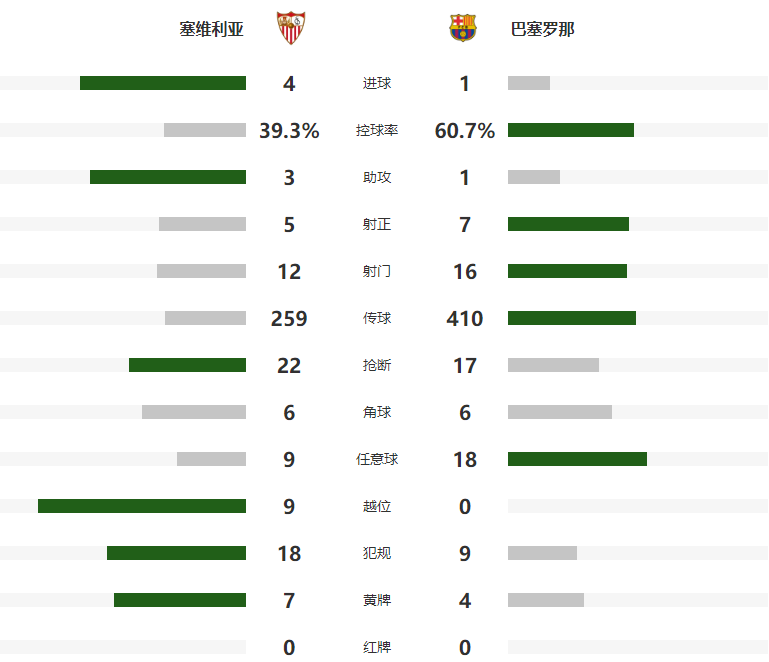This screenshot has width=769, height=662.
Task: Click the 犯规 stat label
Action: click(x=377, y=554)
